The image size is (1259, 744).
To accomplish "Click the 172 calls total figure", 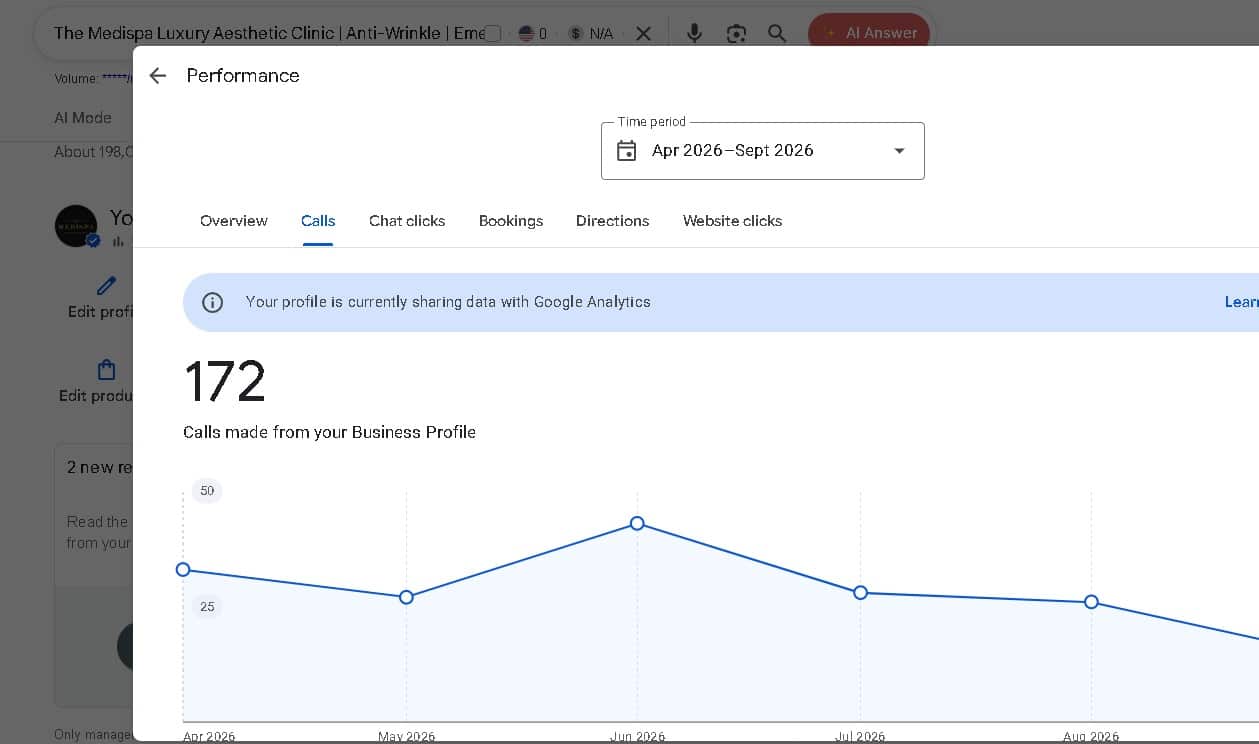I will coord(225,381).
